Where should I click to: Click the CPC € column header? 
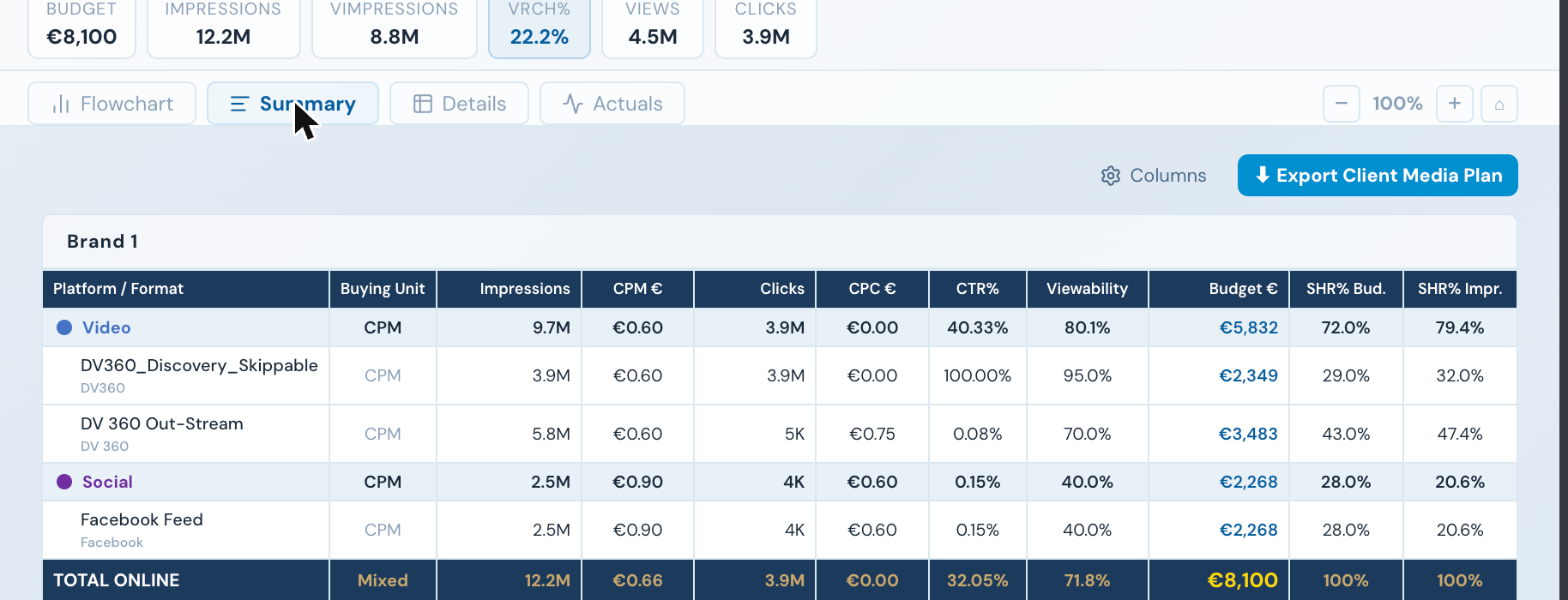(x=872, y=289)
